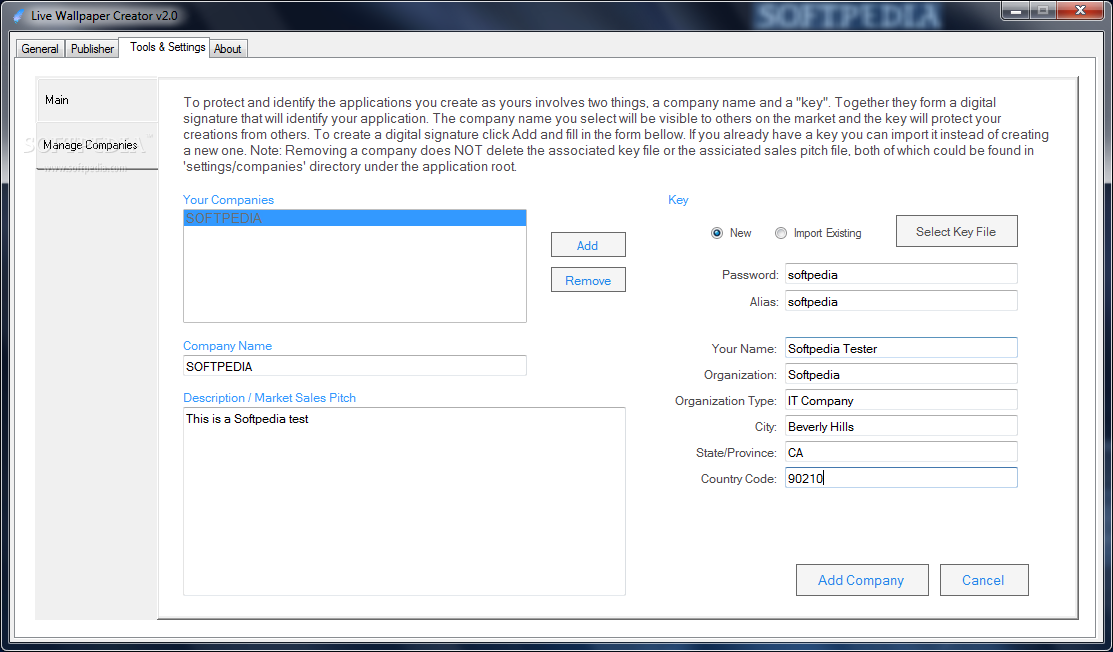
Task: Click the Company Name text box
Action: (355, 366)
